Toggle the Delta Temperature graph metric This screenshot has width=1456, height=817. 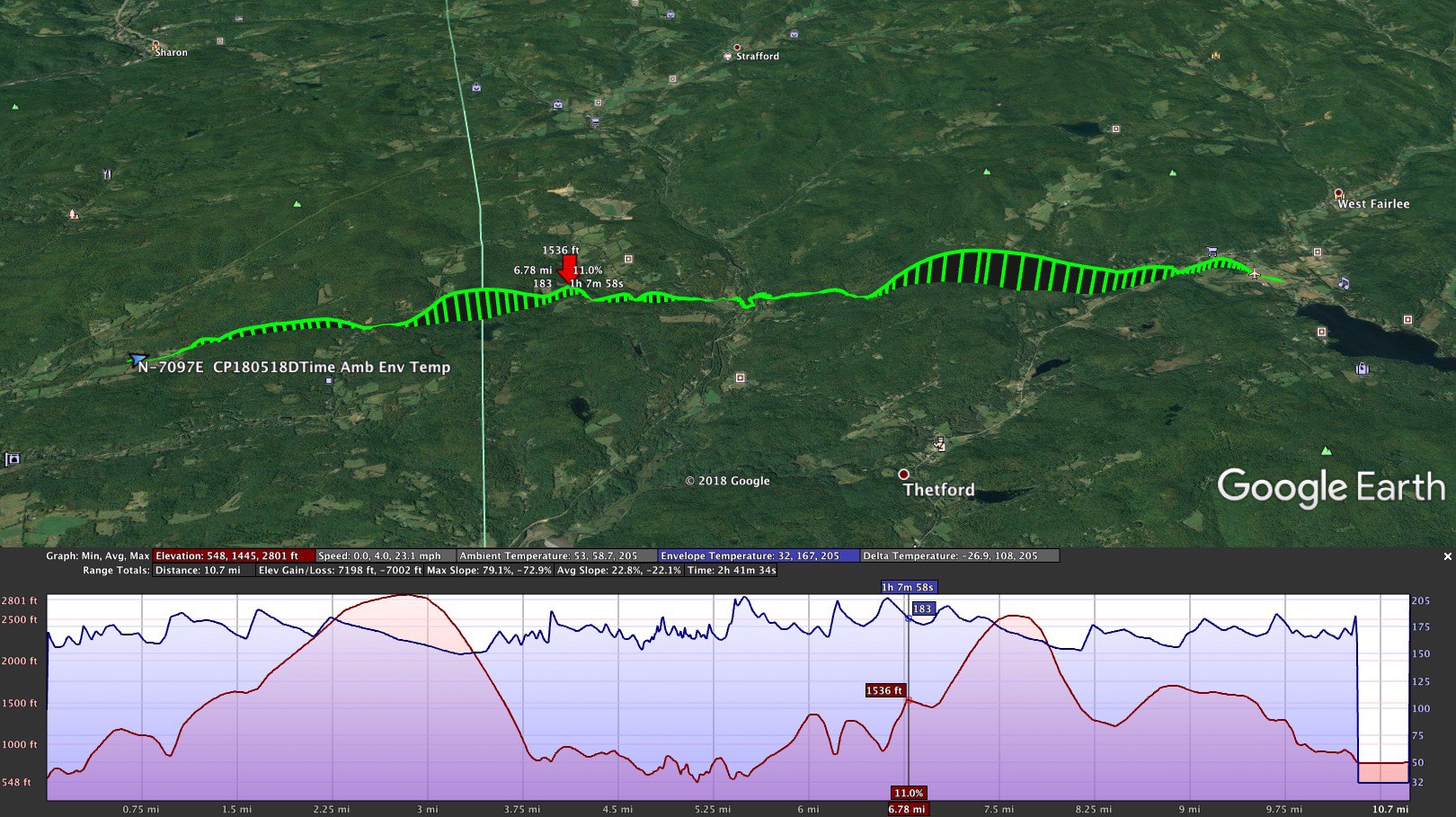pyautogui.click(x=958, y=555)
